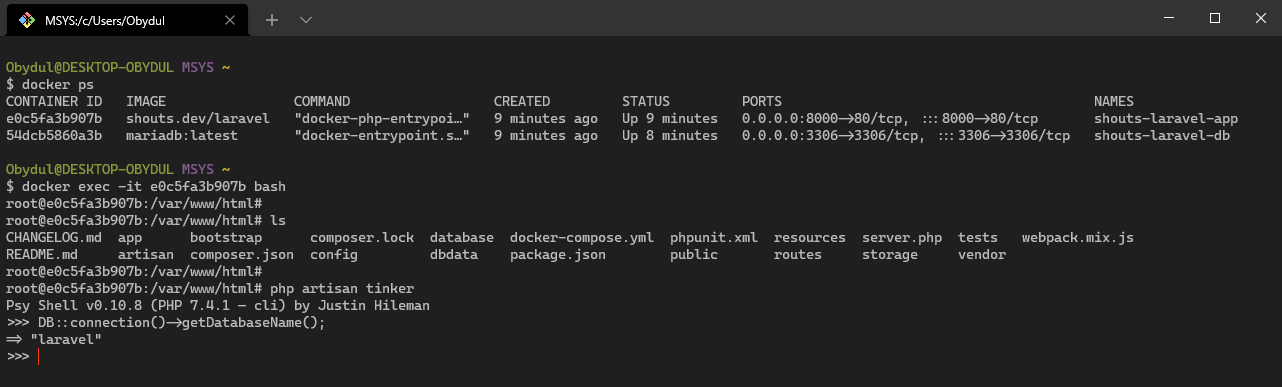Screen dimensions: 1282x387
Task: Click the shouts-laravel-app container name
Action: [x=1166, y=119]
